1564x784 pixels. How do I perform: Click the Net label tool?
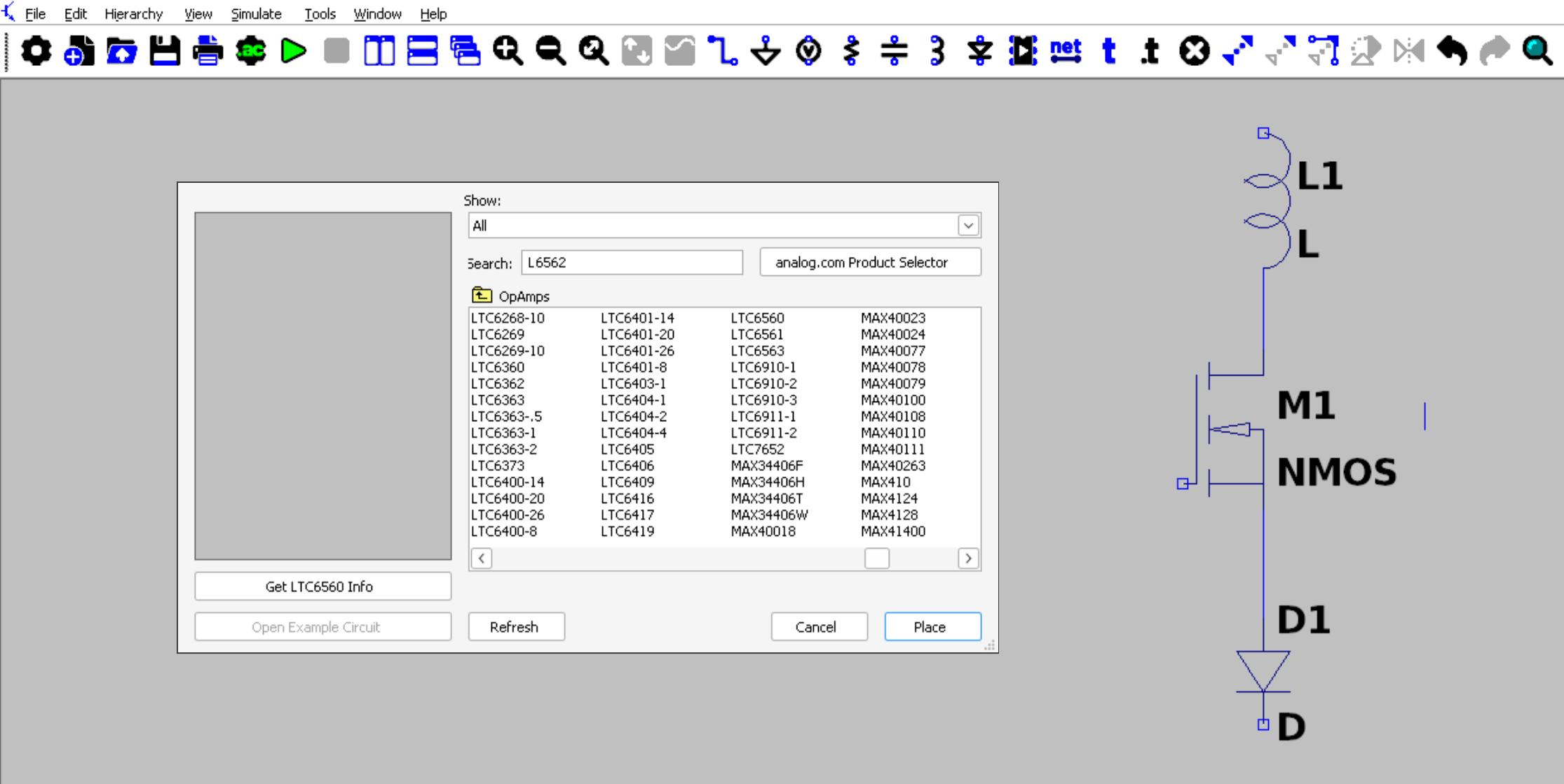click(x=1066, y=51)
